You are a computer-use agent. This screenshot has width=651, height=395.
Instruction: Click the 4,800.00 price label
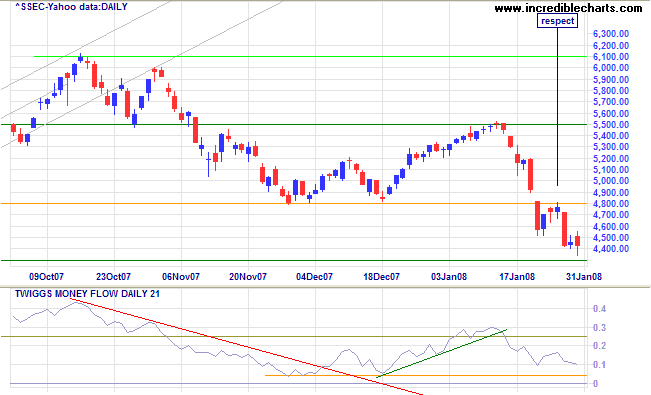pyautogui.click(x=611, y=204)
